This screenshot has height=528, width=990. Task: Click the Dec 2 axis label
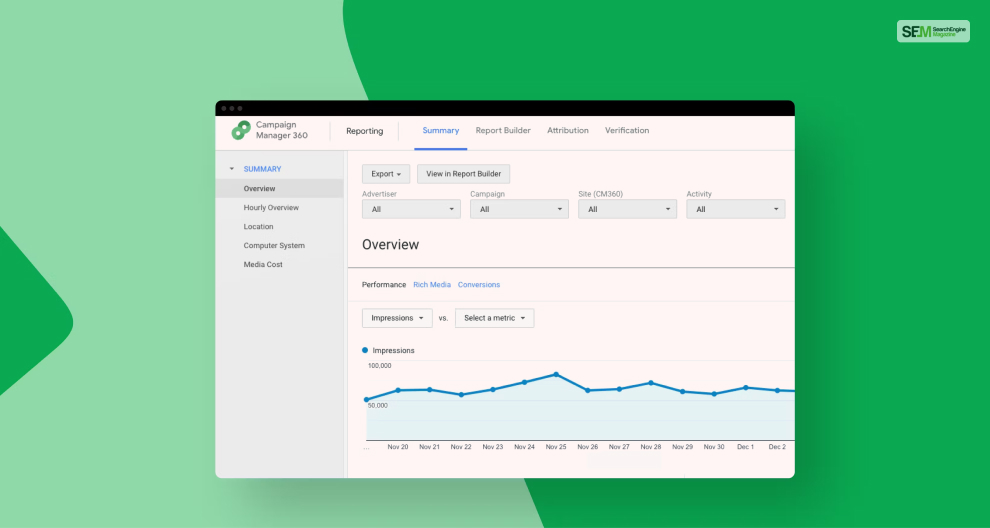click(x=777, y=447)
